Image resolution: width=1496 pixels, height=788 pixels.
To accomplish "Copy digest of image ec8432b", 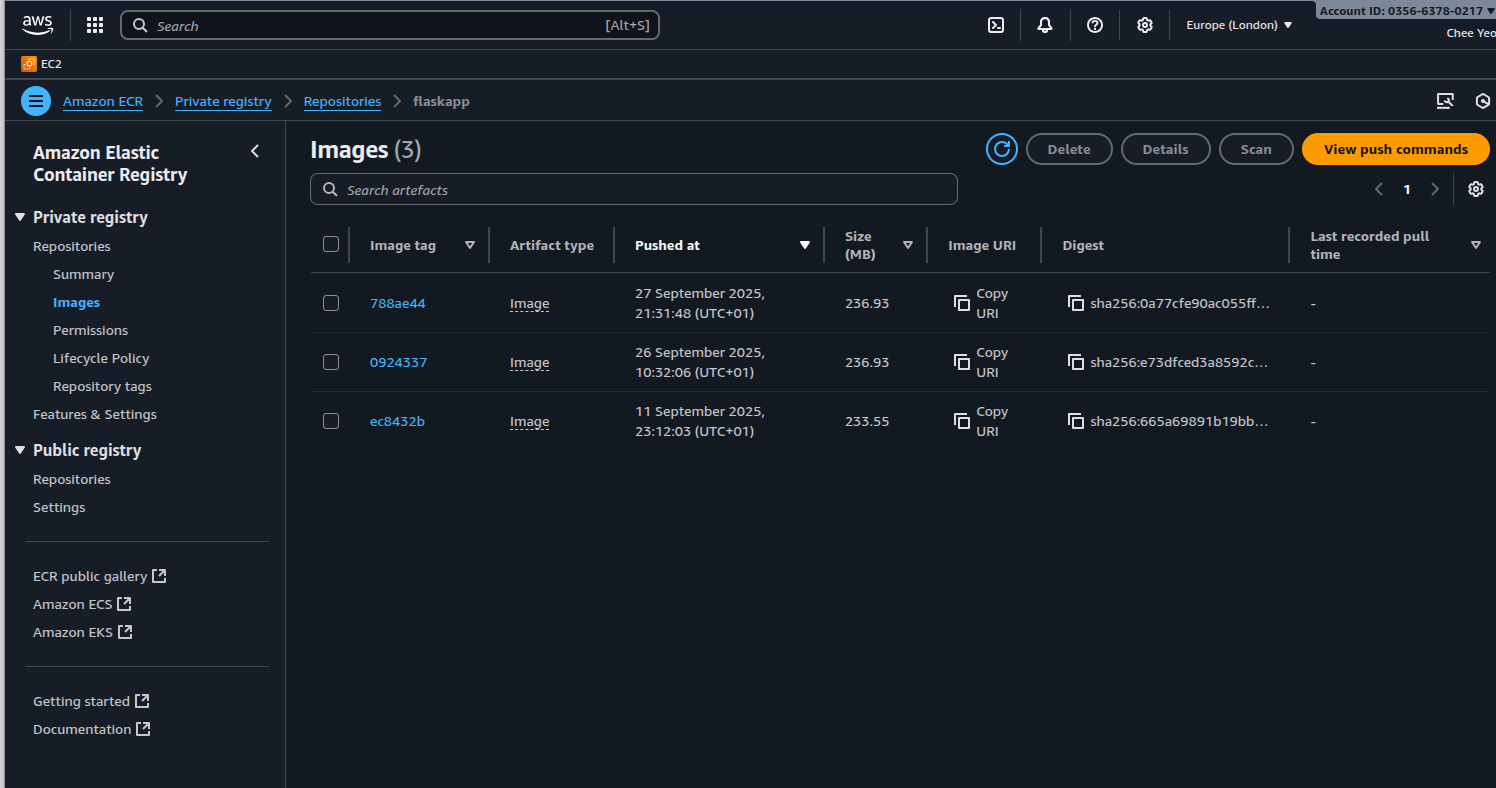I will tap(1076, 421).
